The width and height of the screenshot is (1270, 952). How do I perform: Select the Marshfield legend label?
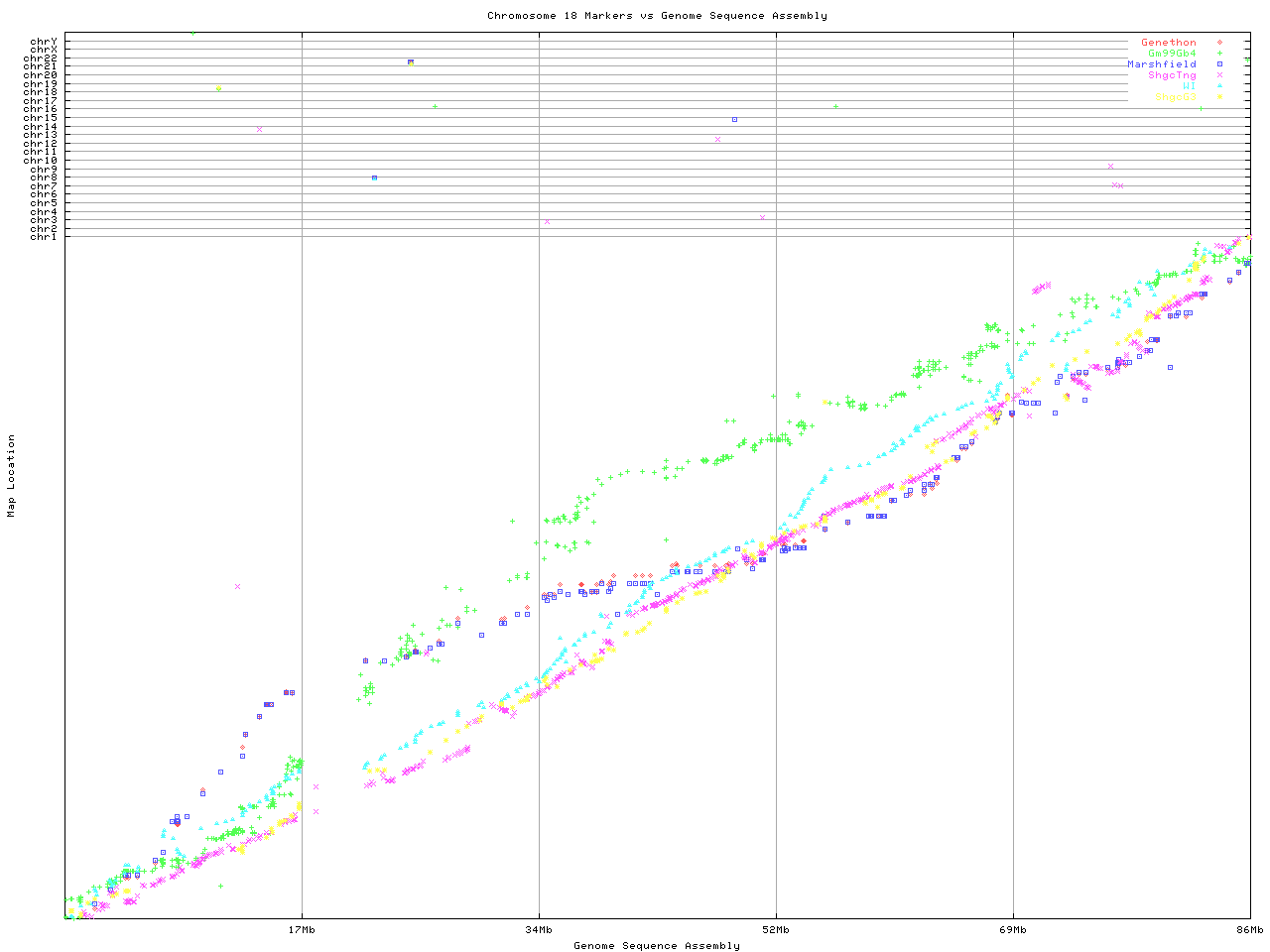point(1161,64)
